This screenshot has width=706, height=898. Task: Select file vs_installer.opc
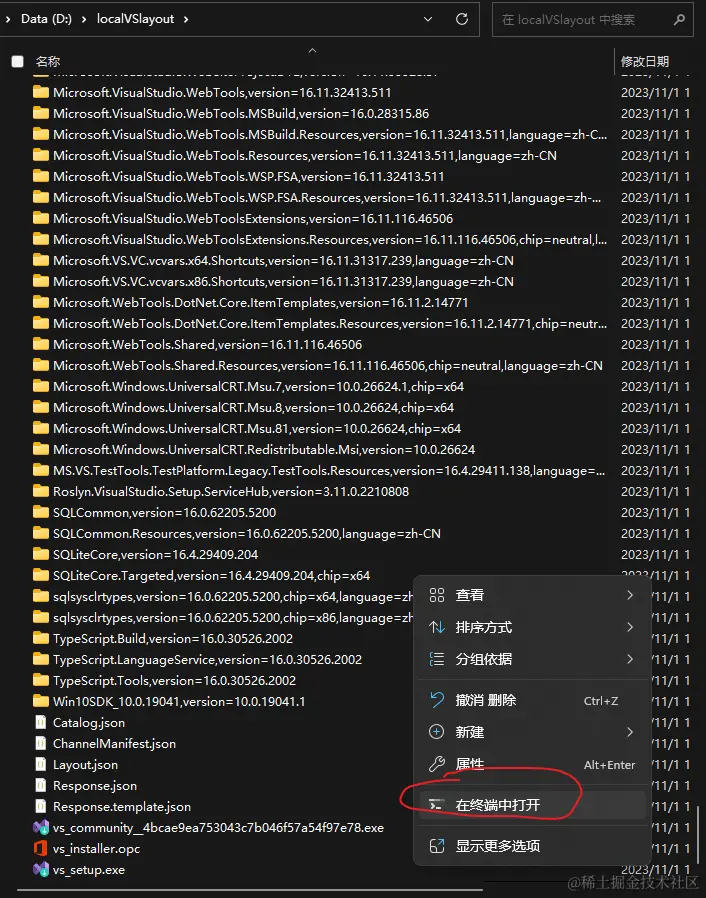pos(96,848)
